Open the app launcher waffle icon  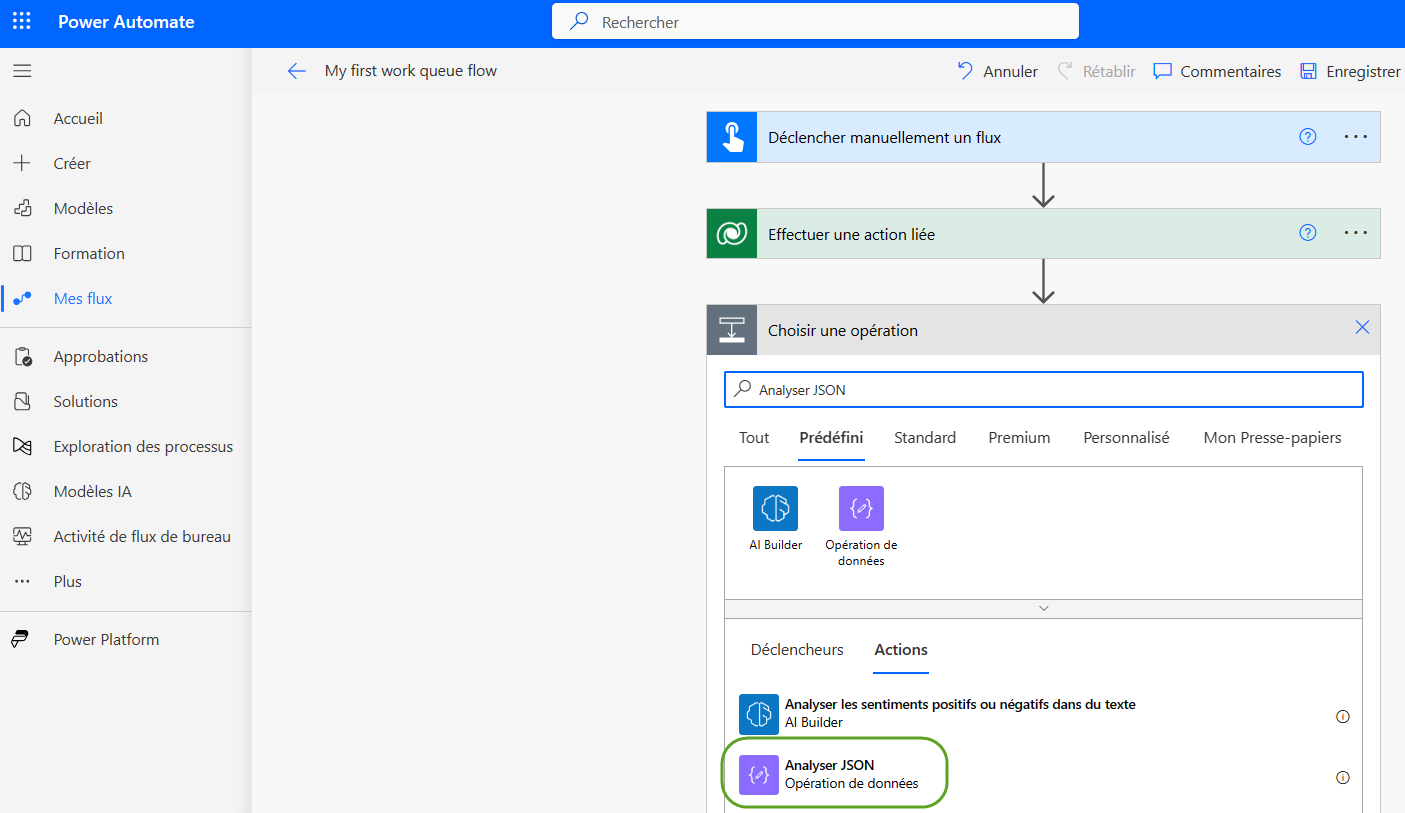coord(22,21)
